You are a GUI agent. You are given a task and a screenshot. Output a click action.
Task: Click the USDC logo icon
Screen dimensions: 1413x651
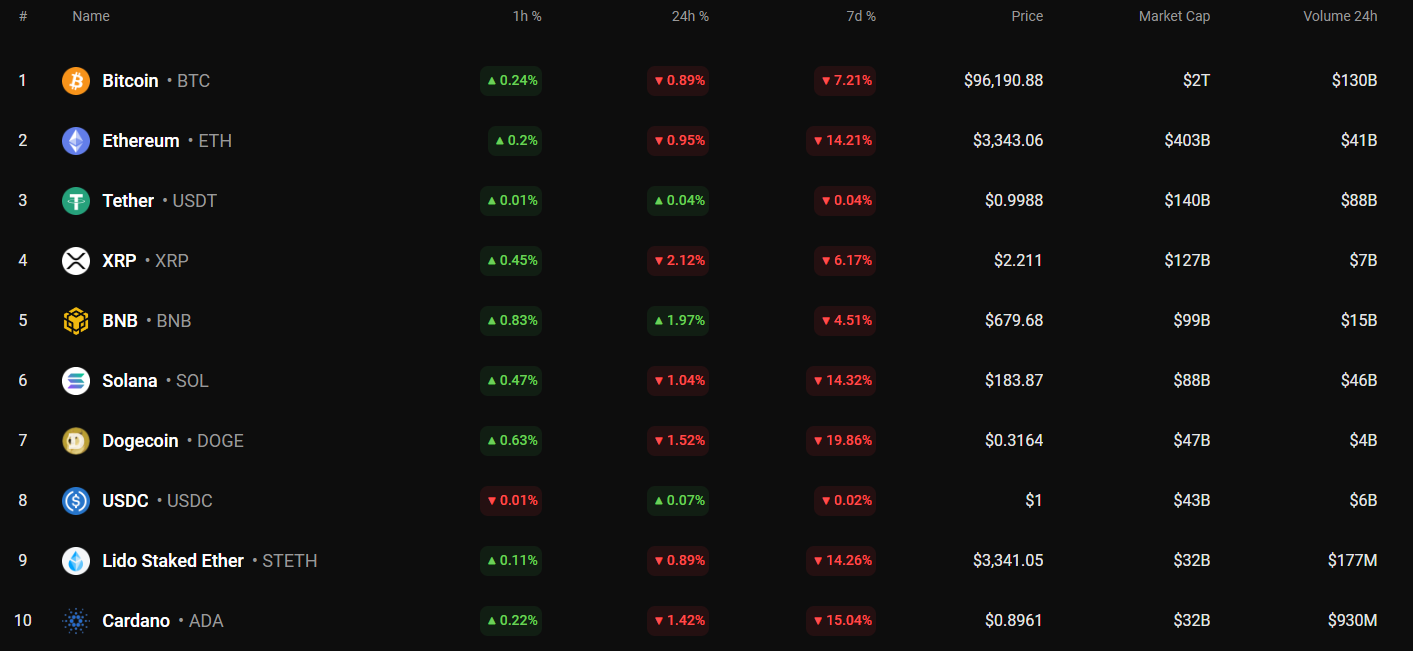76,501
